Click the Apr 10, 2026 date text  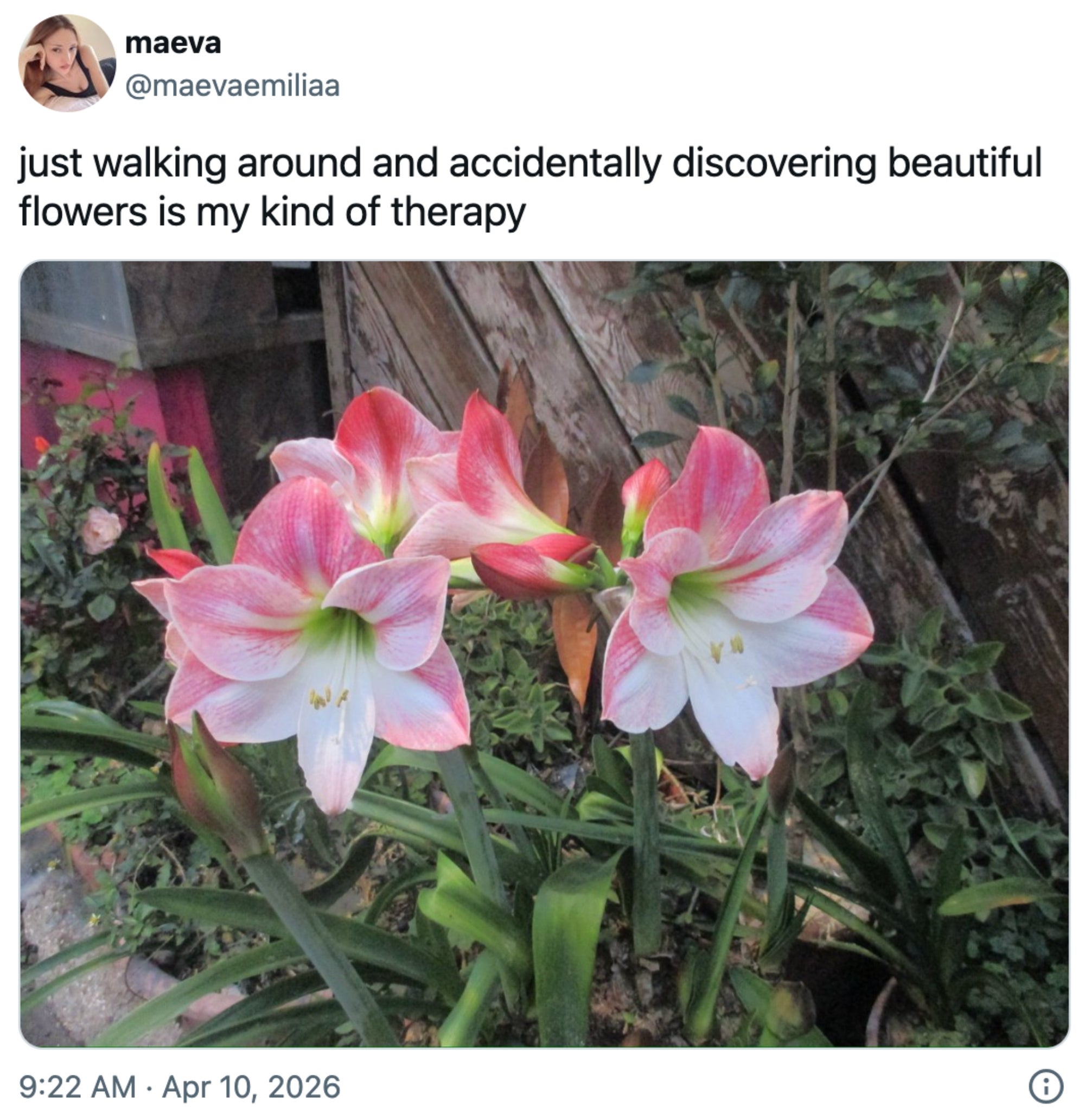coord(251,1086)
